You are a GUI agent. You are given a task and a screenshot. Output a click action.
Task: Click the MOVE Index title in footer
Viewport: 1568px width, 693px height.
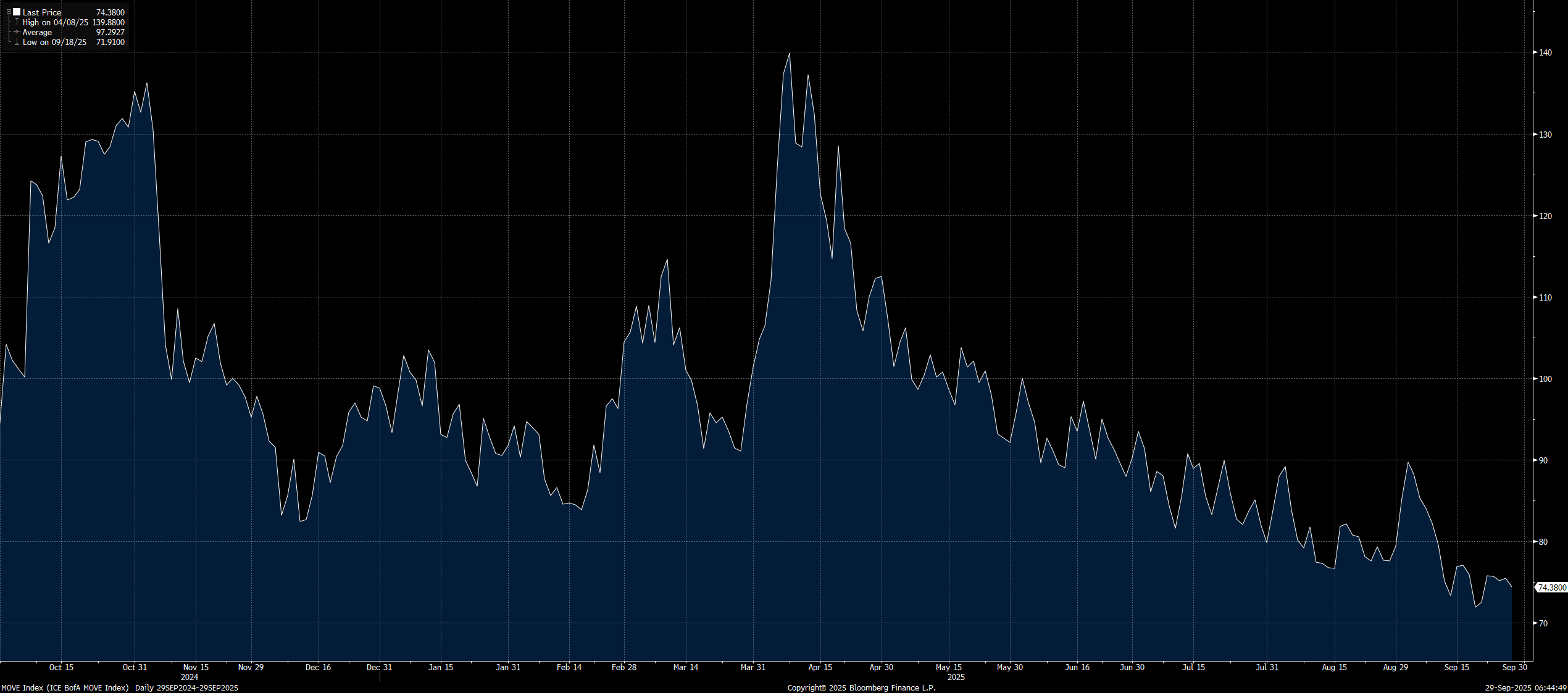pyautogui.click(x=65, y=687)
